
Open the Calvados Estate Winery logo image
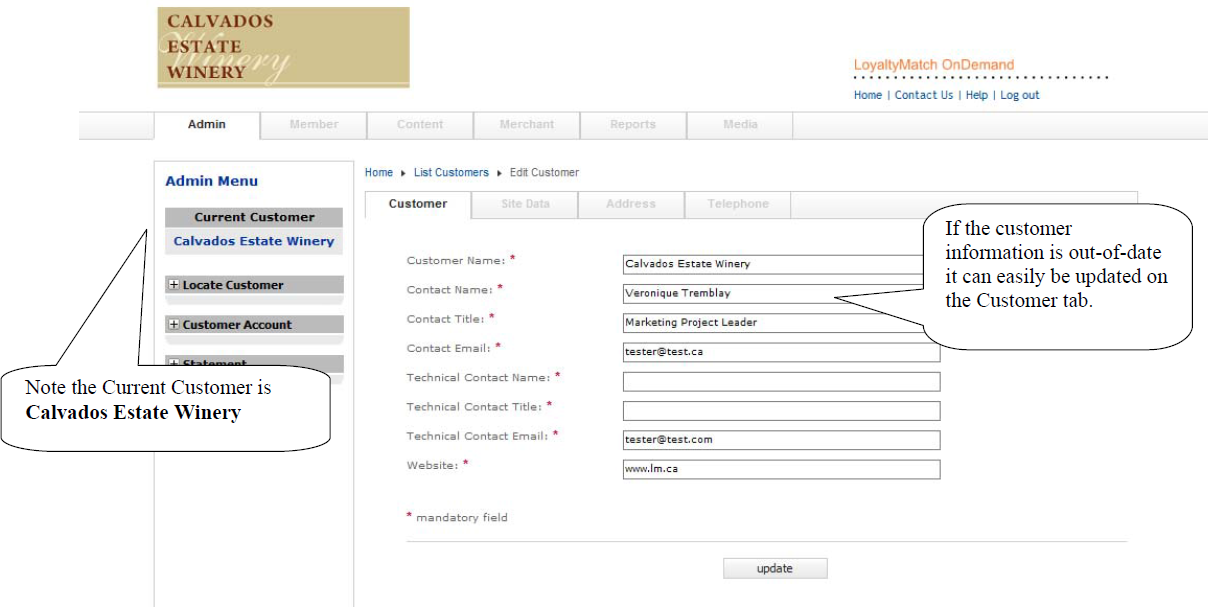click(x=283, y=47)
